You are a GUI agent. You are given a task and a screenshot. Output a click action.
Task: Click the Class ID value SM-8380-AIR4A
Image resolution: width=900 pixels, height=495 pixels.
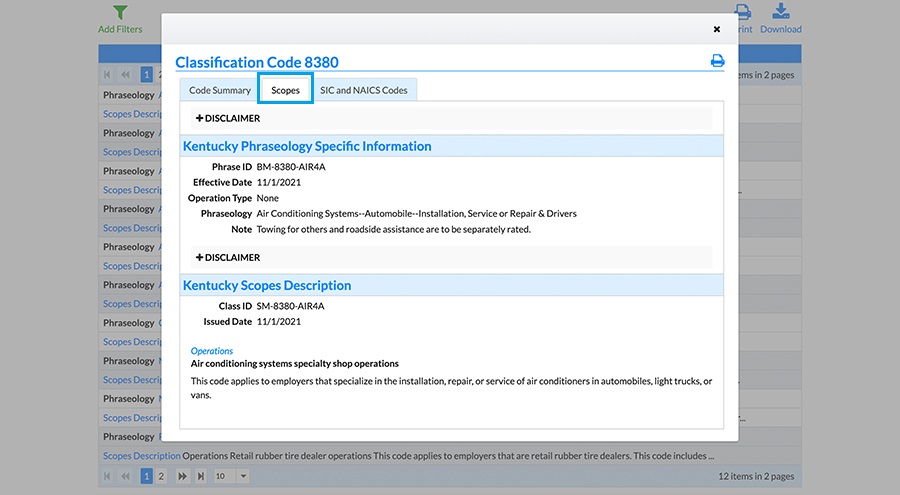pyautogui.click(x=290, y=306)
